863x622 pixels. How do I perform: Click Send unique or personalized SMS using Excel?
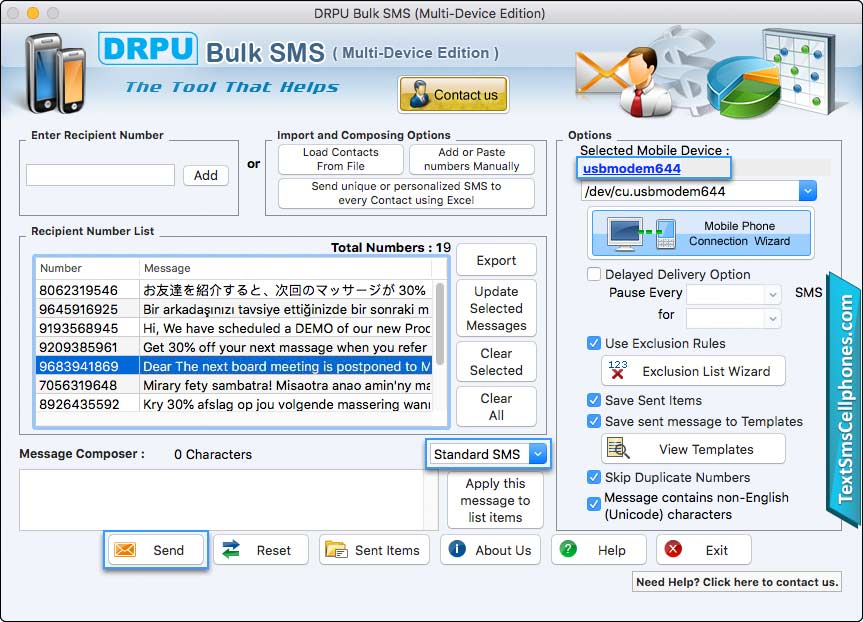pos(406,193)
